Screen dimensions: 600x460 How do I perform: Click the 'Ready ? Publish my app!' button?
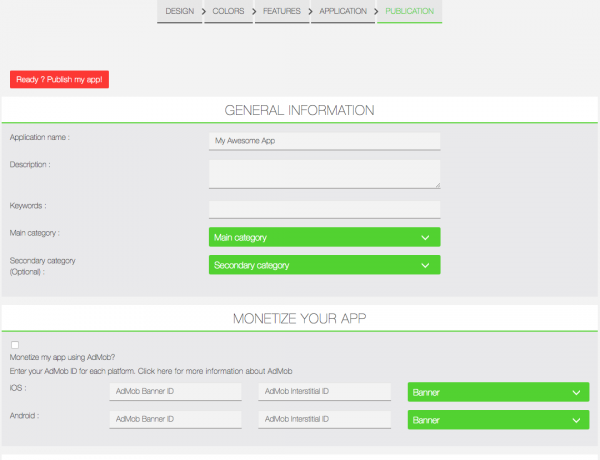coord(59,79)
